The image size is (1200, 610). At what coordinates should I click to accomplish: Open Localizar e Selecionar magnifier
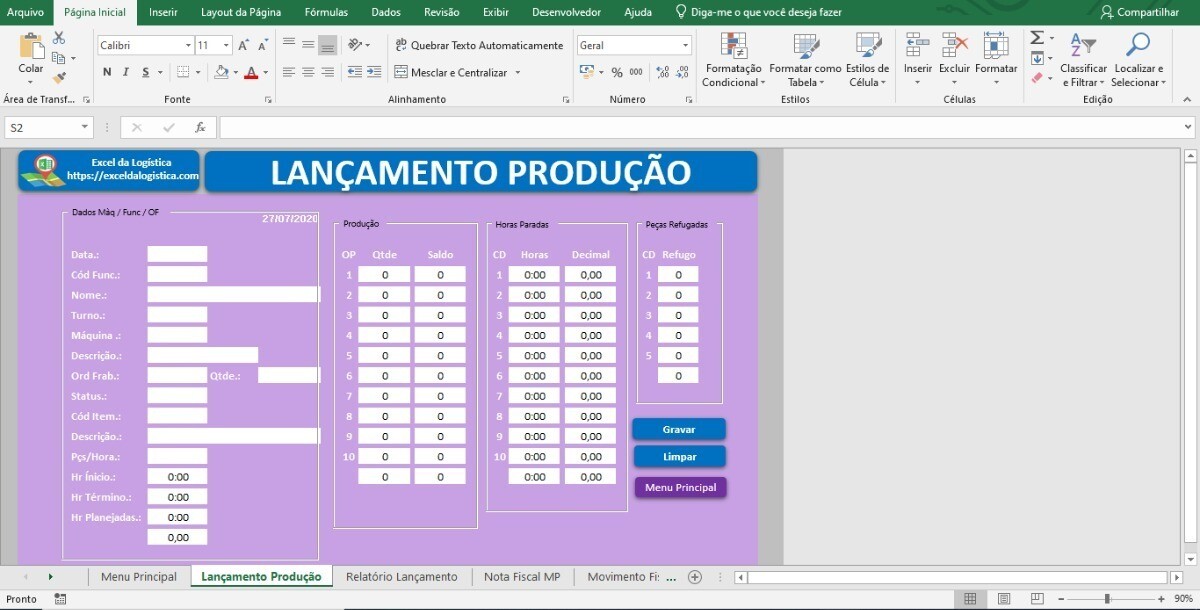point(1138,60)
